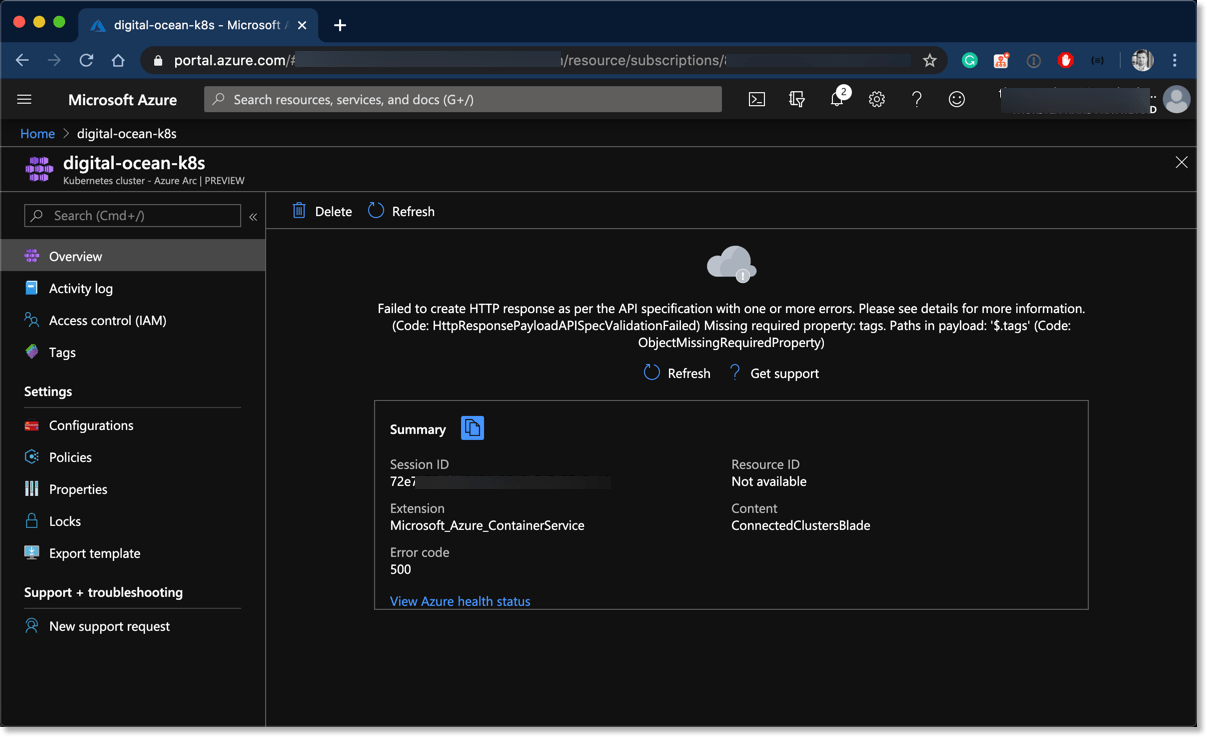The width and height of the screenshot is (1207, 737).
Task: Open Chrome's three-dot menu
Action: (x=1175, y=61)
